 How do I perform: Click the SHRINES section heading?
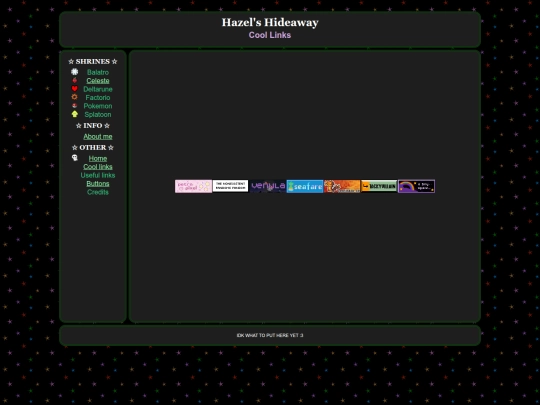[93, 61]
